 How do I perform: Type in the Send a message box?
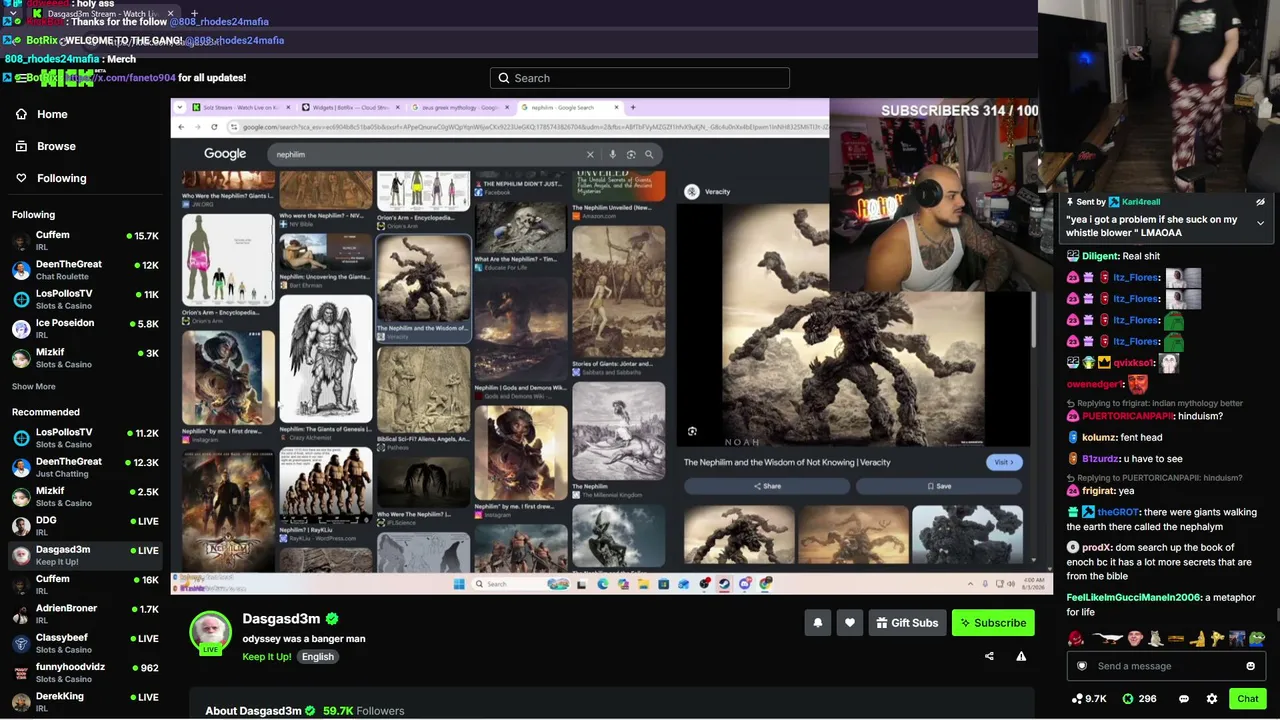[x=1166, y=666]
